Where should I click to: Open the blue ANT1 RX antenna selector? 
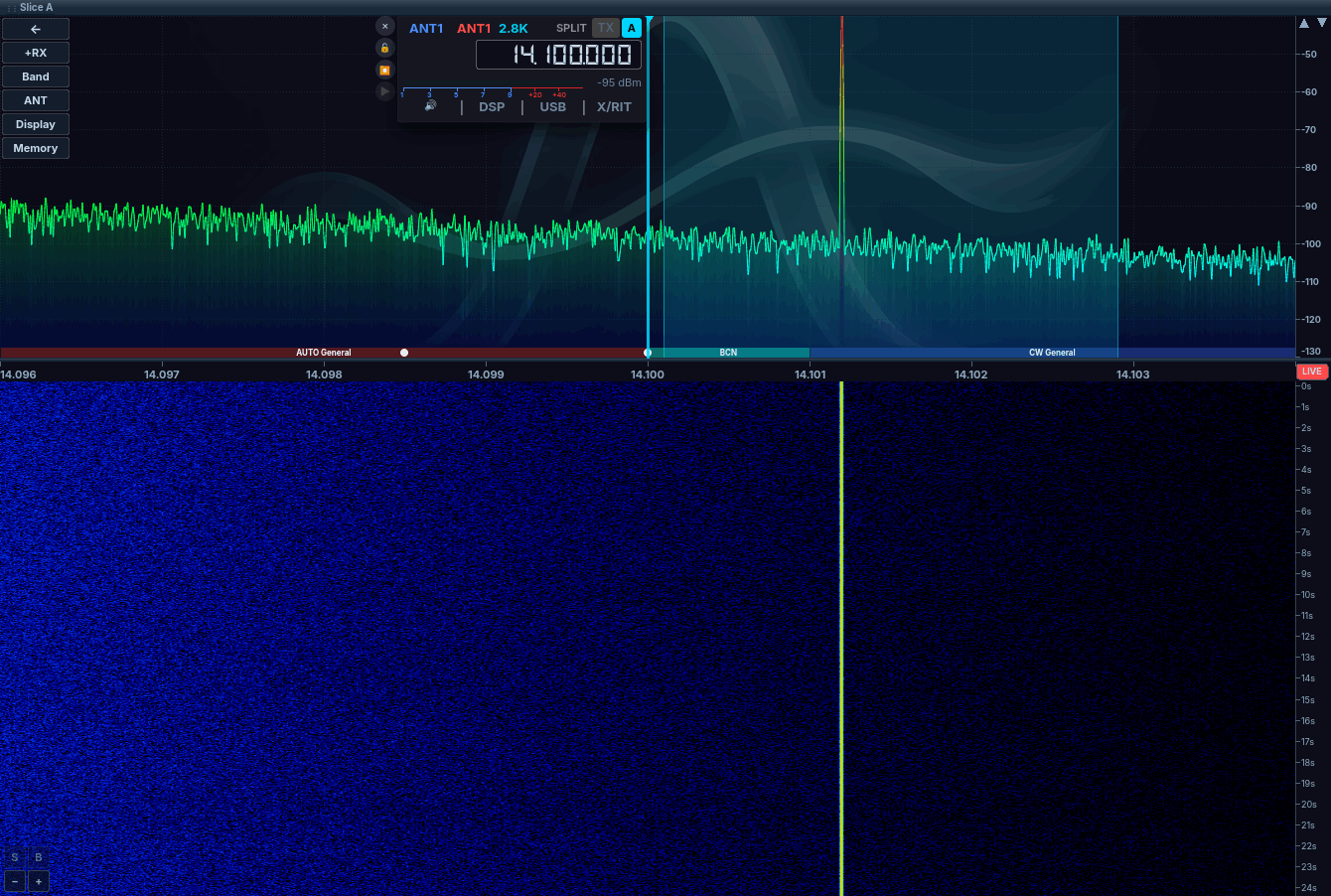[426, 29]
